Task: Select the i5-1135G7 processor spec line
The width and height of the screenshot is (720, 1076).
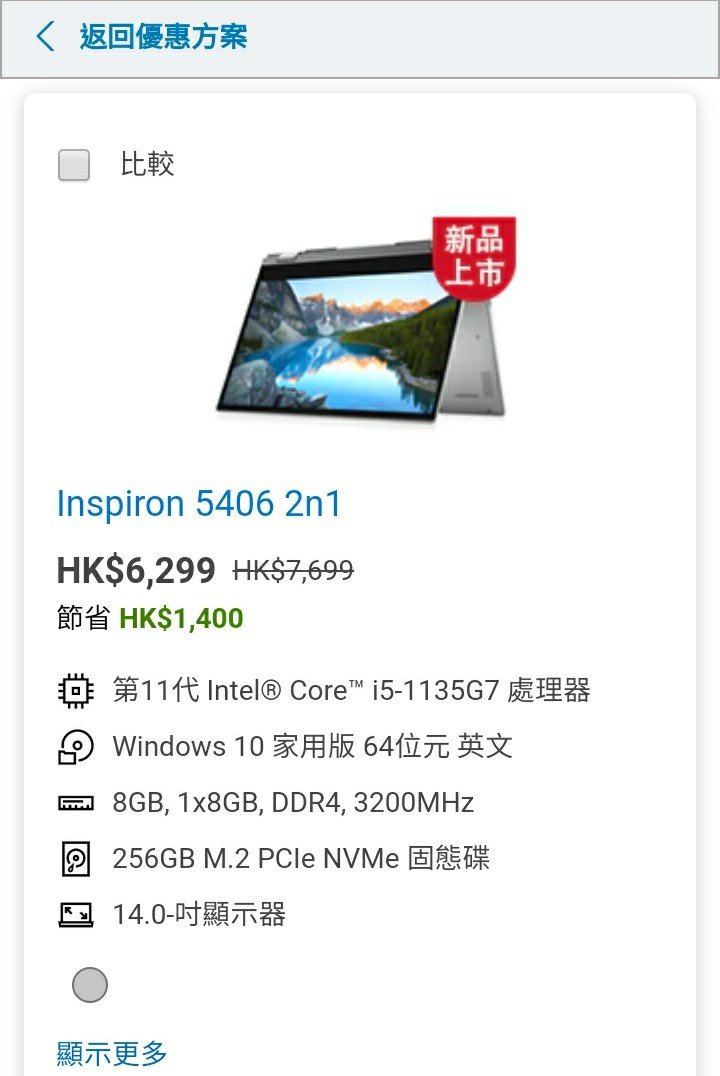Action: click(x=351, y=690)
